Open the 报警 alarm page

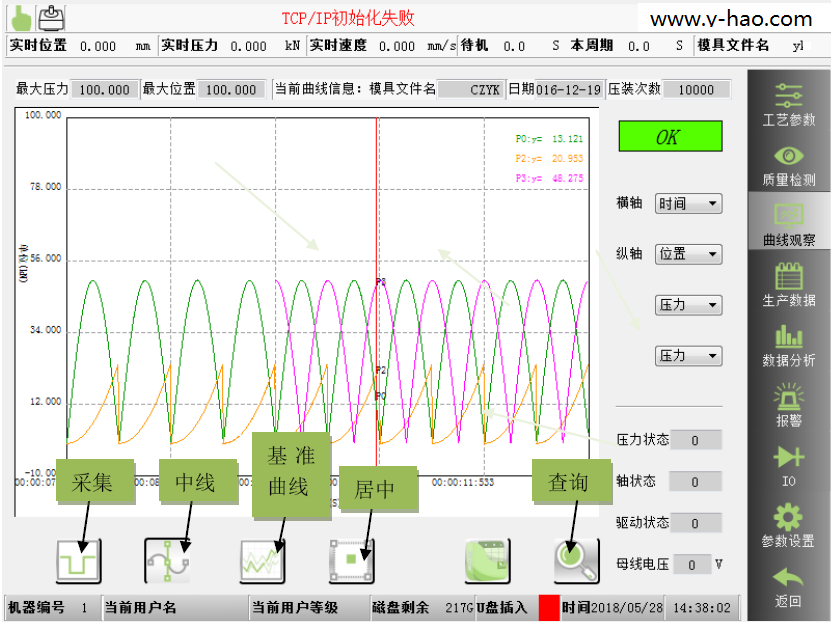[x=788, y=405]
